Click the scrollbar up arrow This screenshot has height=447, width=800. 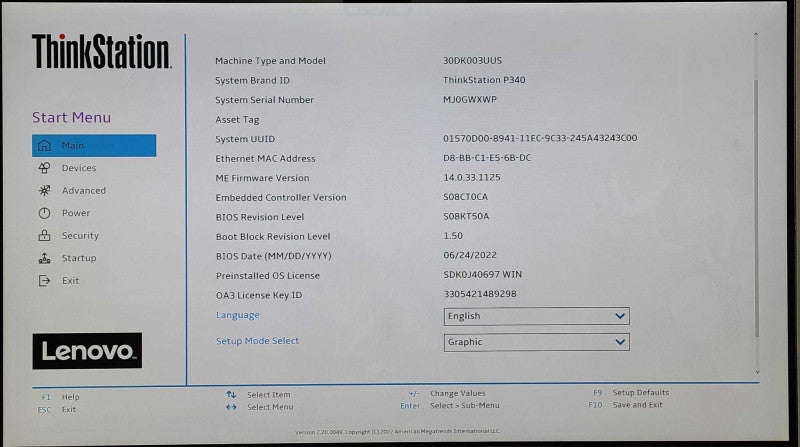click(756, 35)
